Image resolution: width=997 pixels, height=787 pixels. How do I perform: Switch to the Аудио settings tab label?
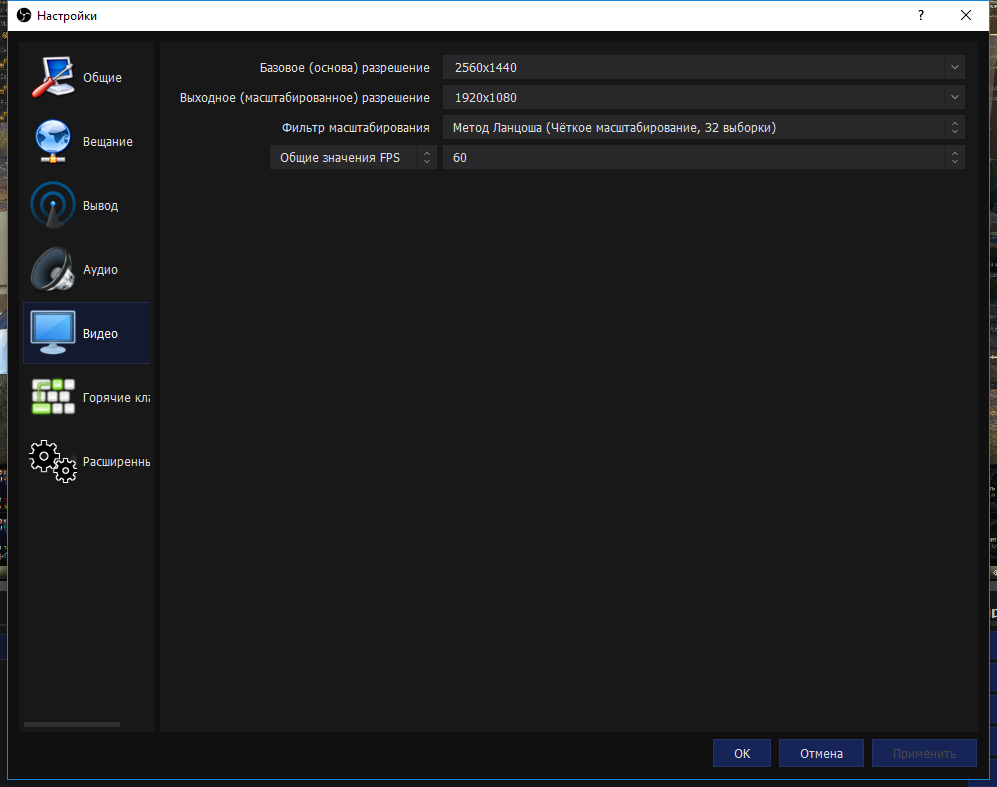click(x=100, y=270)
